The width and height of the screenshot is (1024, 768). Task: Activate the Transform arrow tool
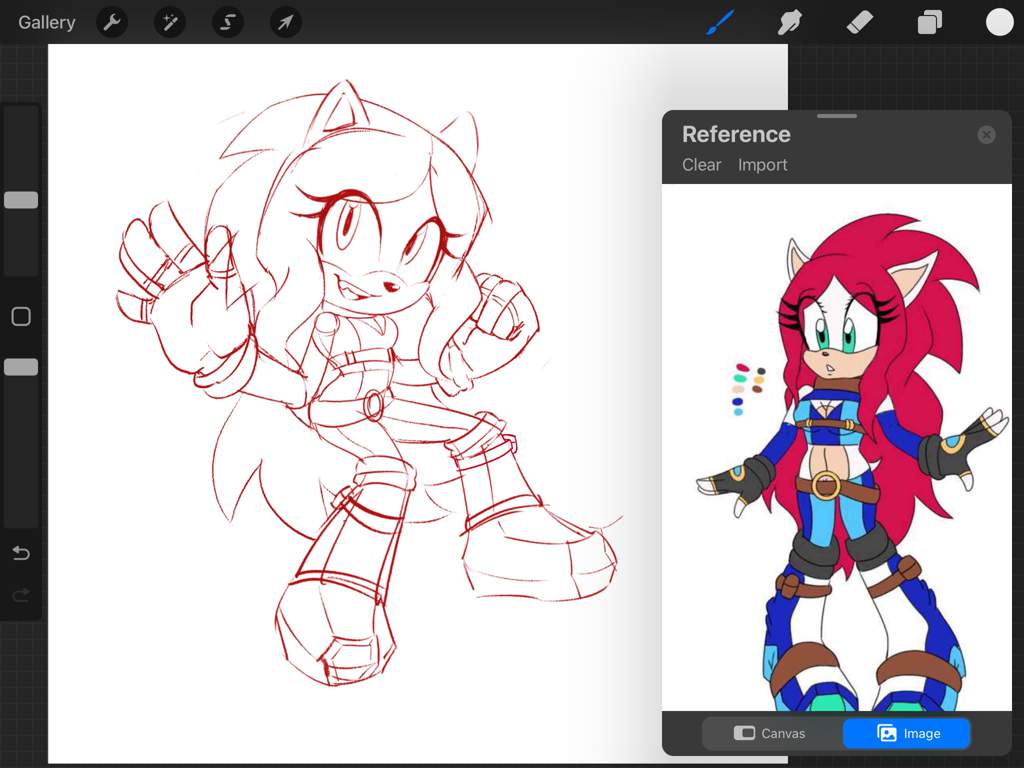(286, 22)
